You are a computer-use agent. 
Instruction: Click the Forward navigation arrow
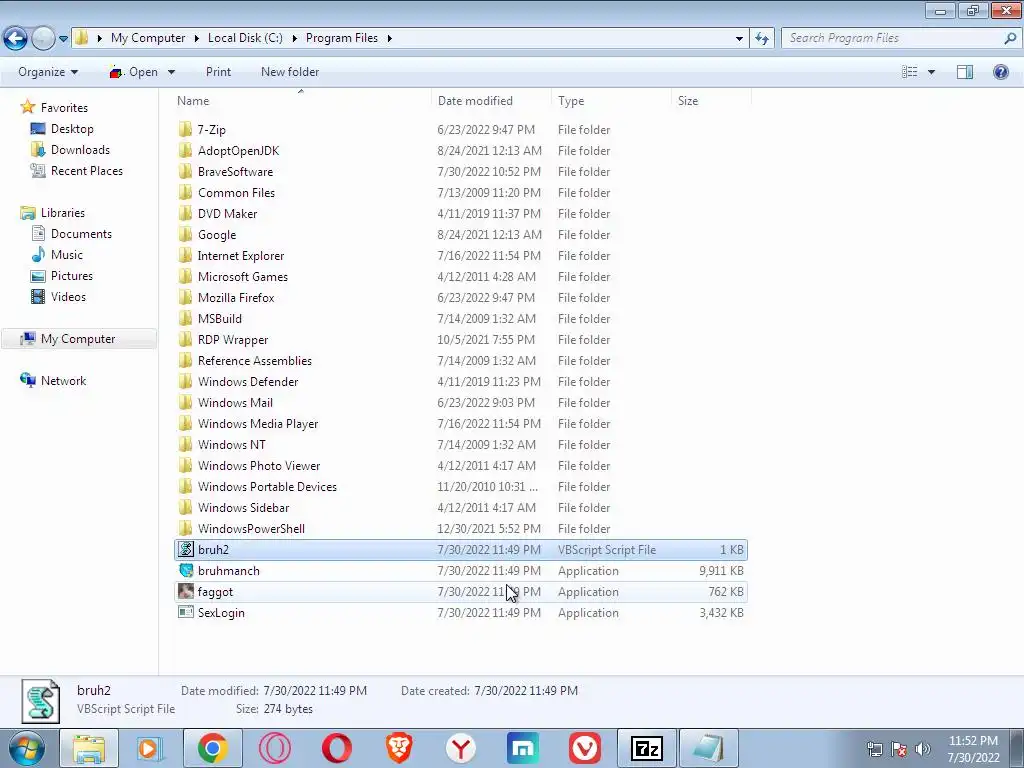43,38
